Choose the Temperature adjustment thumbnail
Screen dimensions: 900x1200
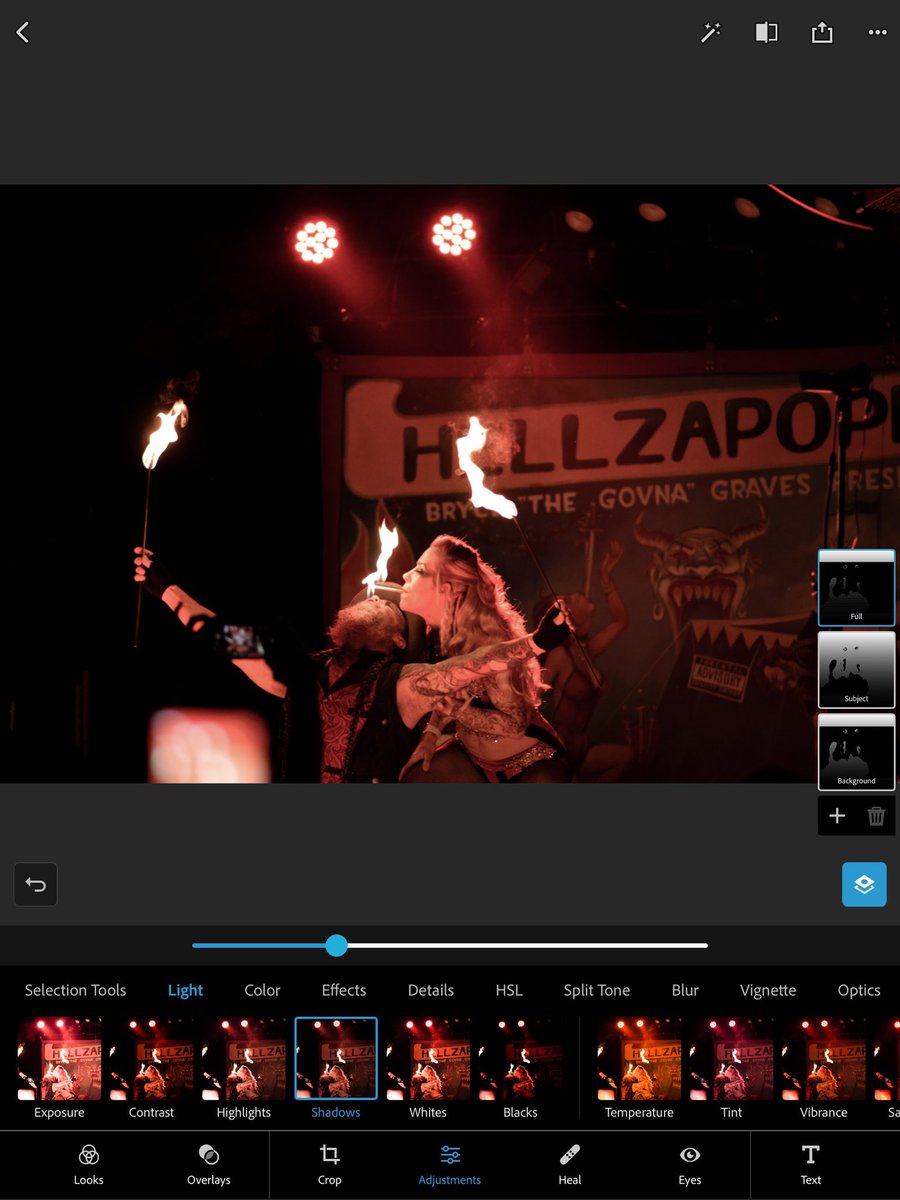(x=639, y=1069)
